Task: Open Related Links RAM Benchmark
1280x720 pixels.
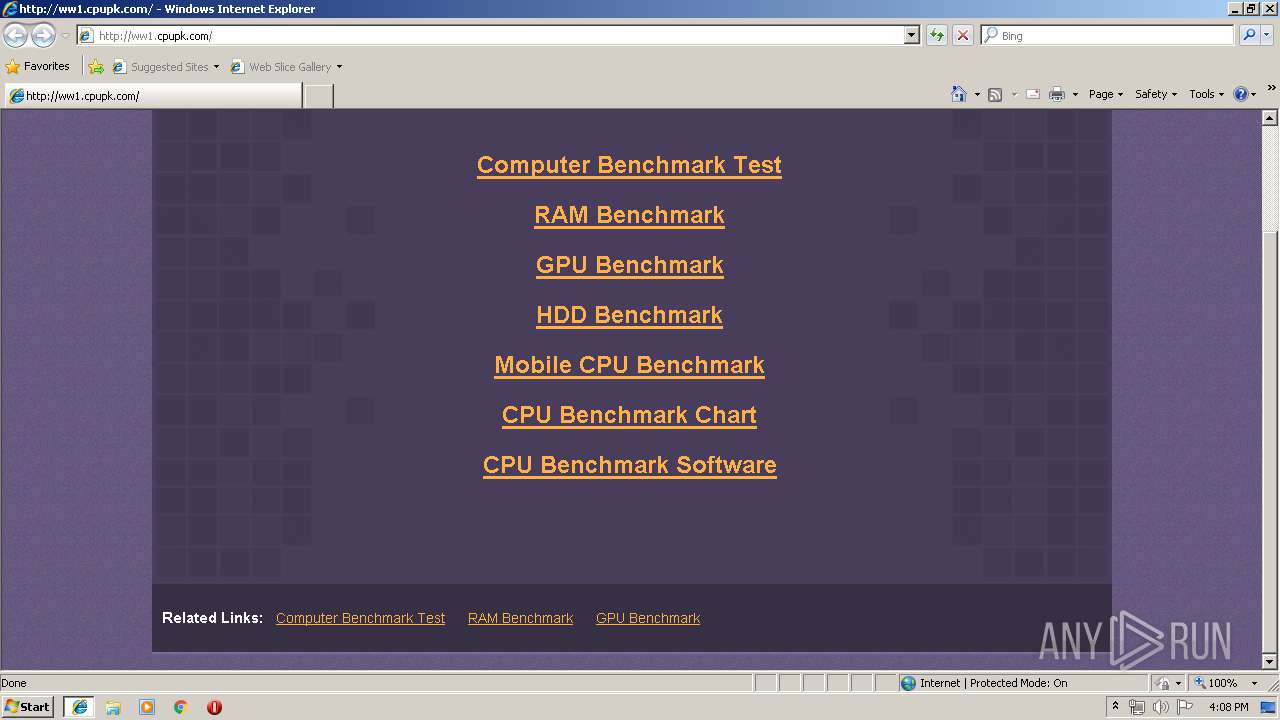Action: pos(520,618)
